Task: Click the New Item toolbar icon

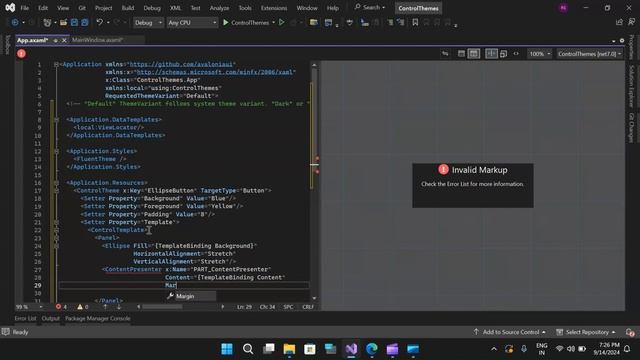Action: (47, 23)
